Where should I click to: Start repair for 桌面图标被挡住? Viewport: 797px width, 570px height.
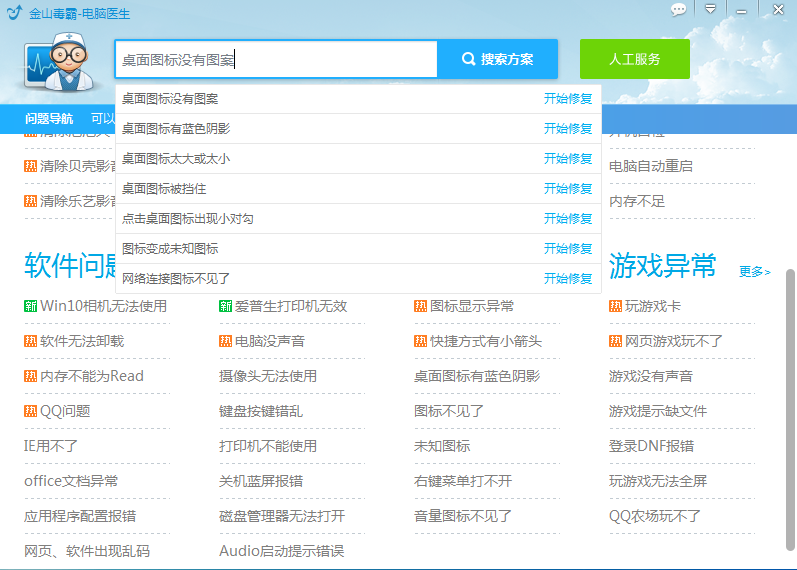coord(568,189)
